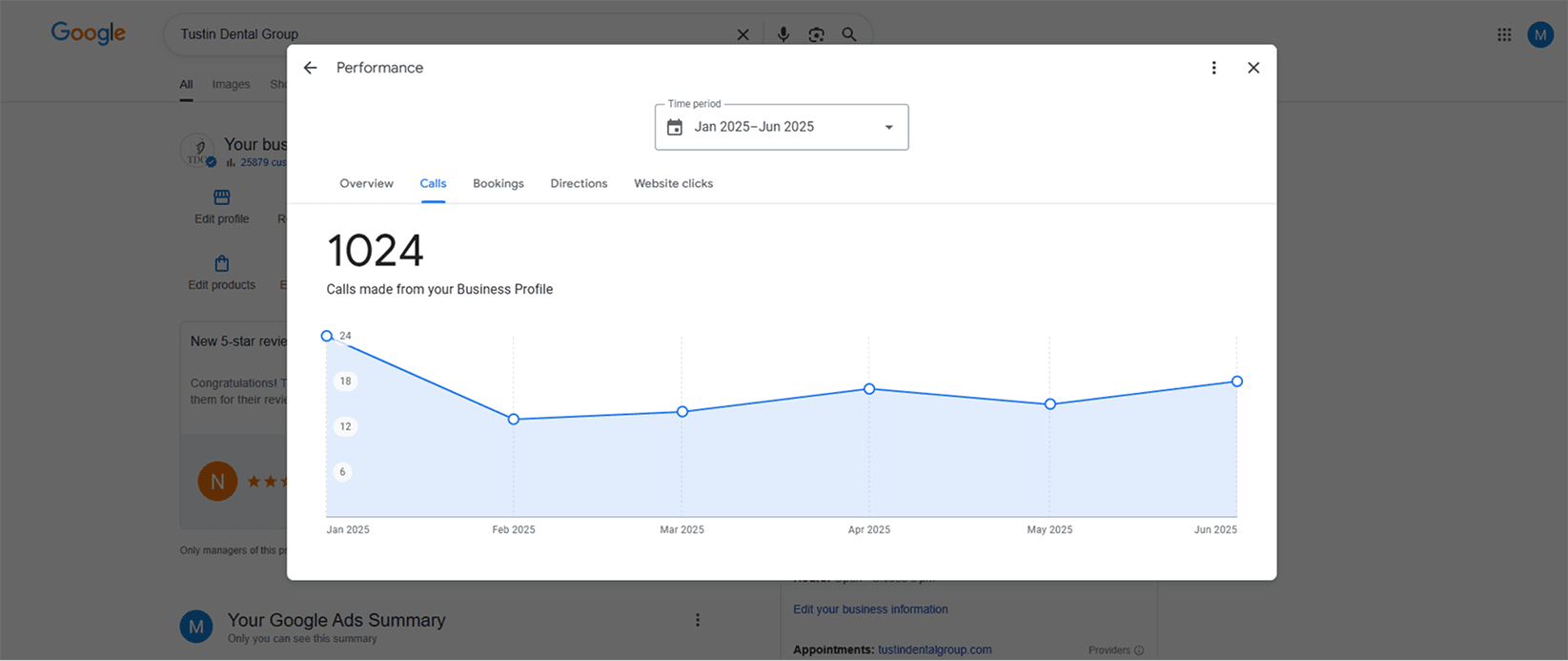Image resolution: width=1568 pixels, height=661 pixels.
Task: Select the Calls tab
Action: [433, 183]
